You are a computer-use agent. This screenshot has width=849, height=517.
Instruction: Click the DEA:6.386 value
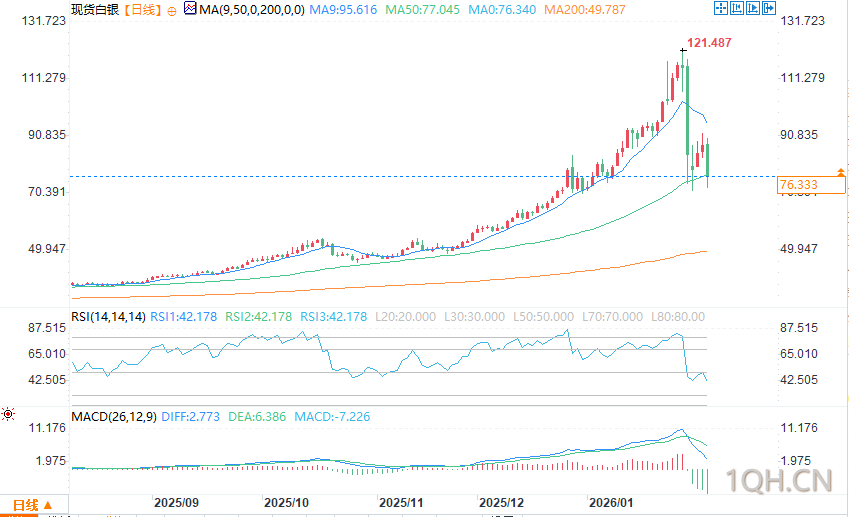coord(257,417)
